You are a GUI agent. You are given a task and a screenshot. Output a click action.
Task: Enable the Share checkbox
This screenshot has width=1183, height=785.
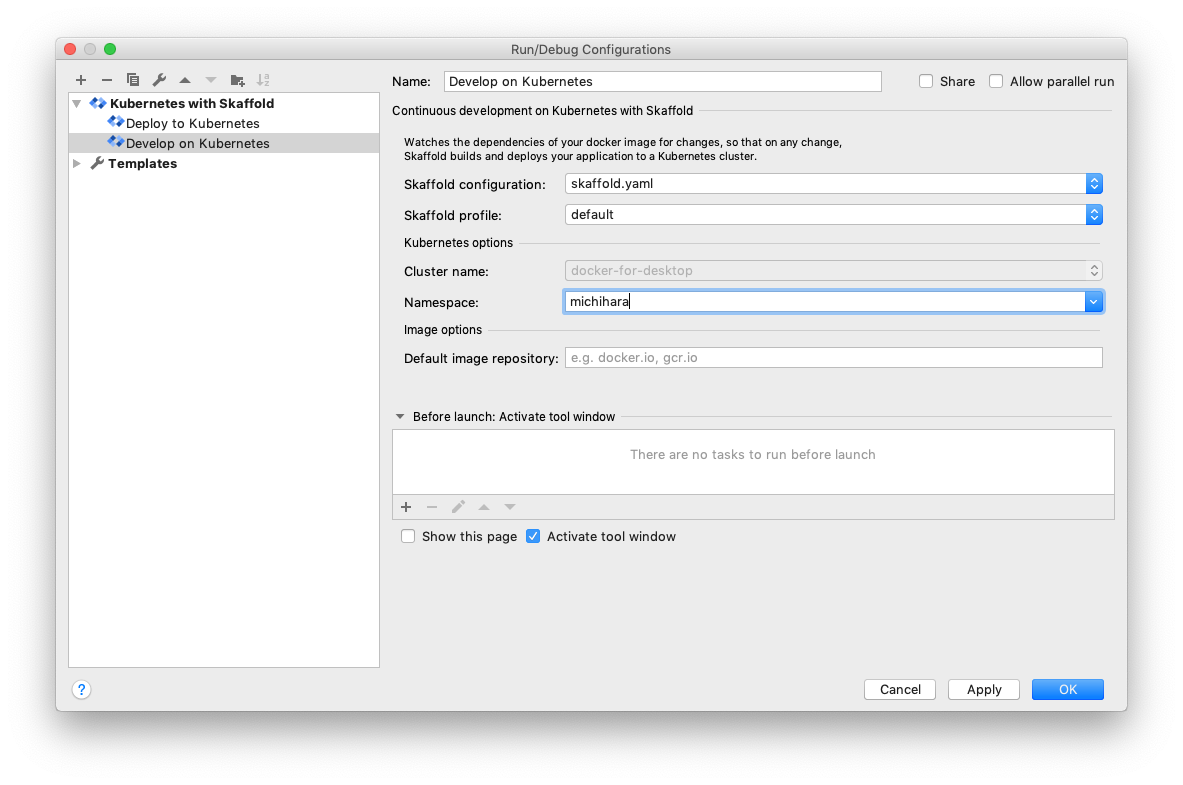[x=925, y=81]
